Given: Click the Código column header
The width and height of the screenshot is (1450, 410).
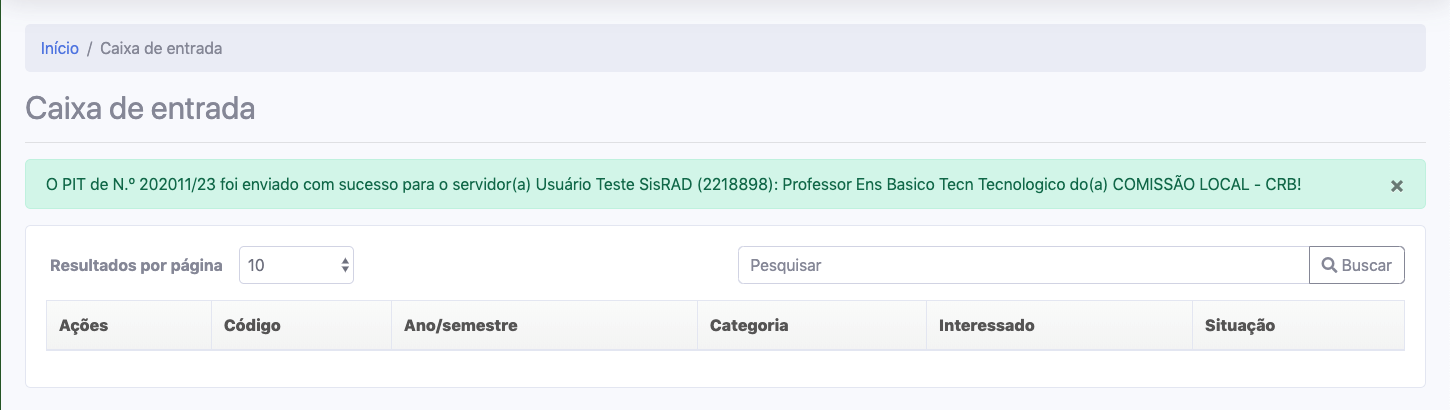Looking at the screenshot, I should click(x=252, y=326).
